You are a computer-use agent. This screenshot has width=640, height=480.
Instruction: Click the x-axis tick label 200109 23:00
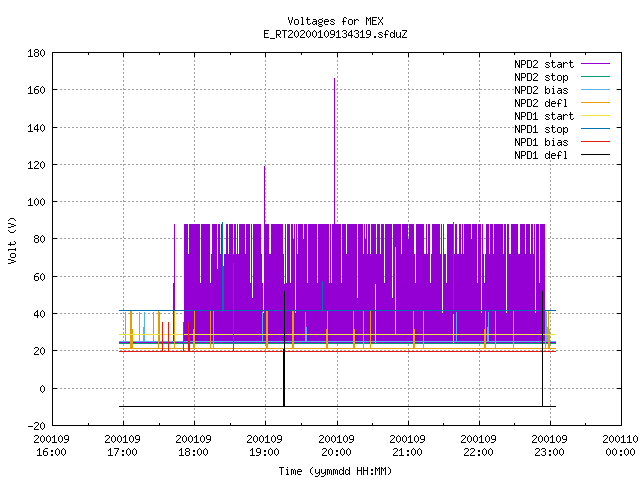coord(549,446)
